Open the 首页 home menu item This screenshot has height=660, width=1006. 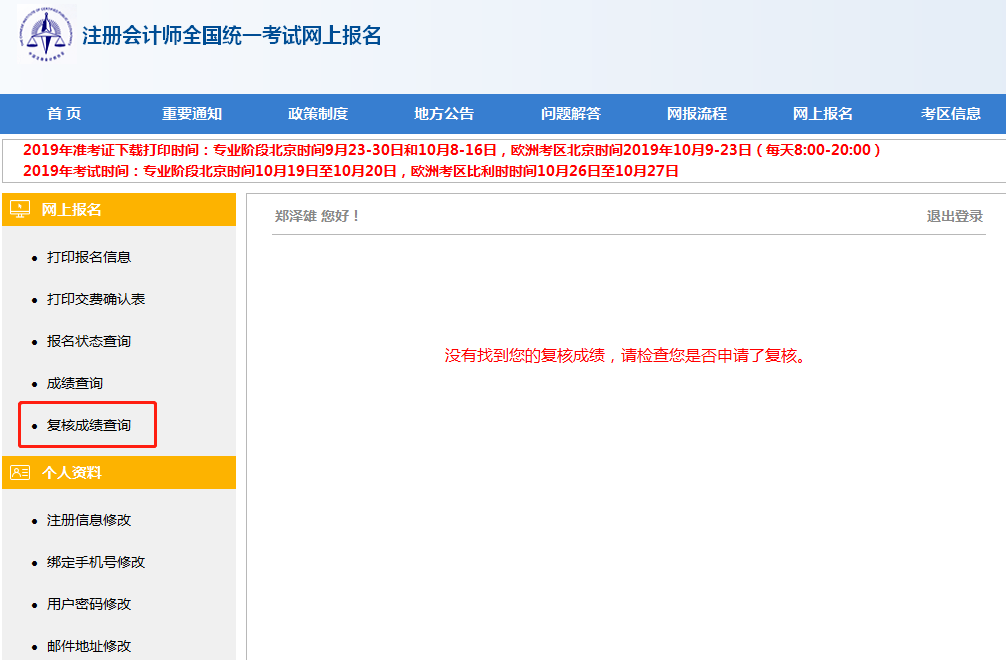click(62, 113)
